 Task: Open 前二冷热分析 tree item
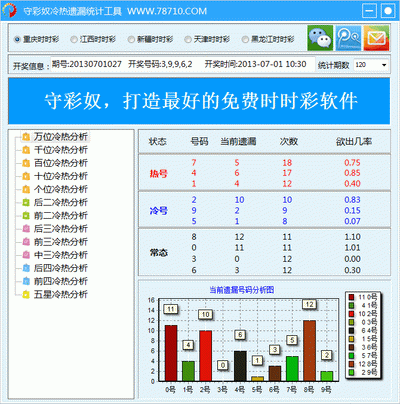(61, 216)
